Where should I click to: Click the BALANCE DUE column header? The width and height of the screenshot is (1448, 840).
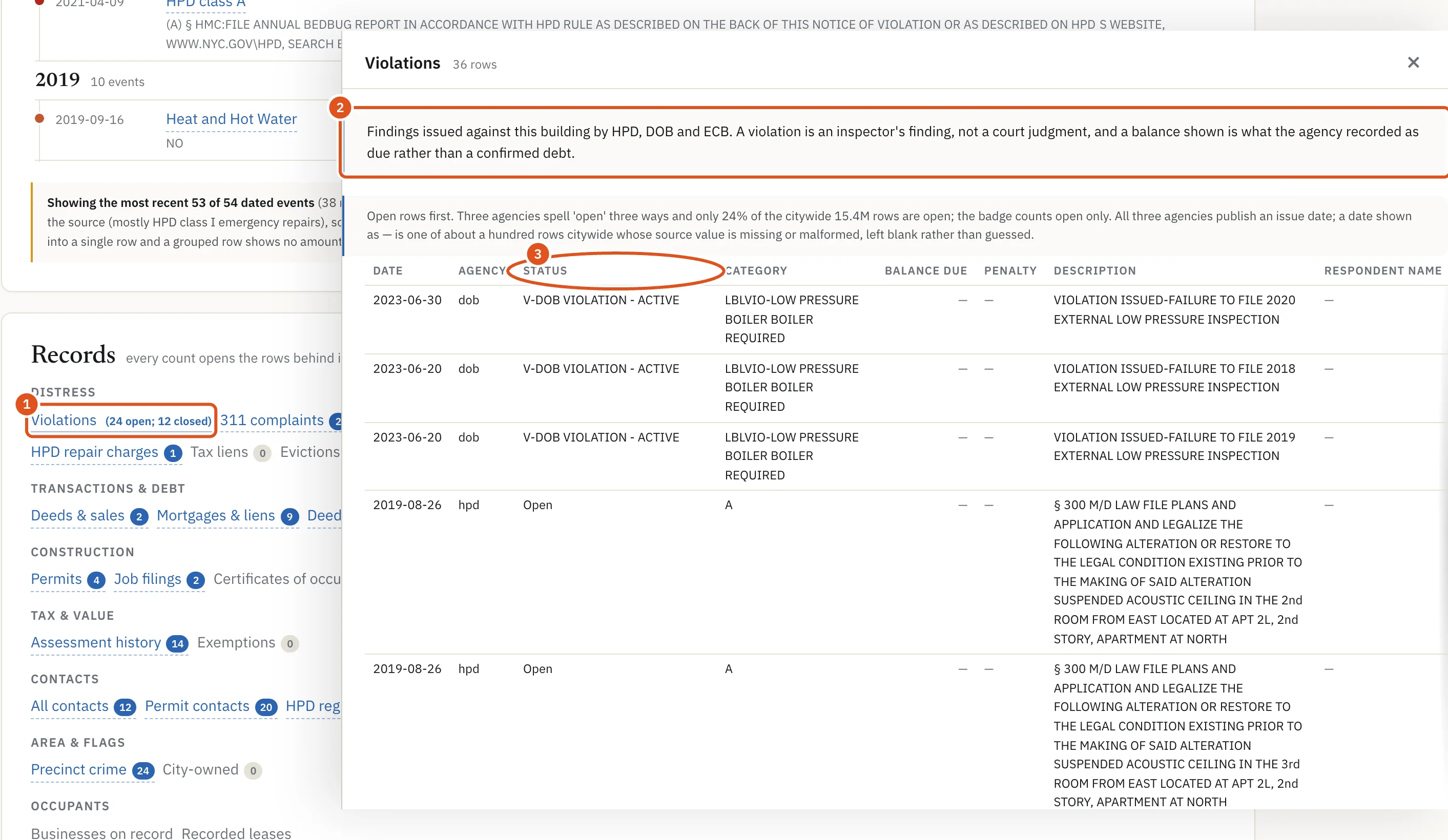coord(926,270)
